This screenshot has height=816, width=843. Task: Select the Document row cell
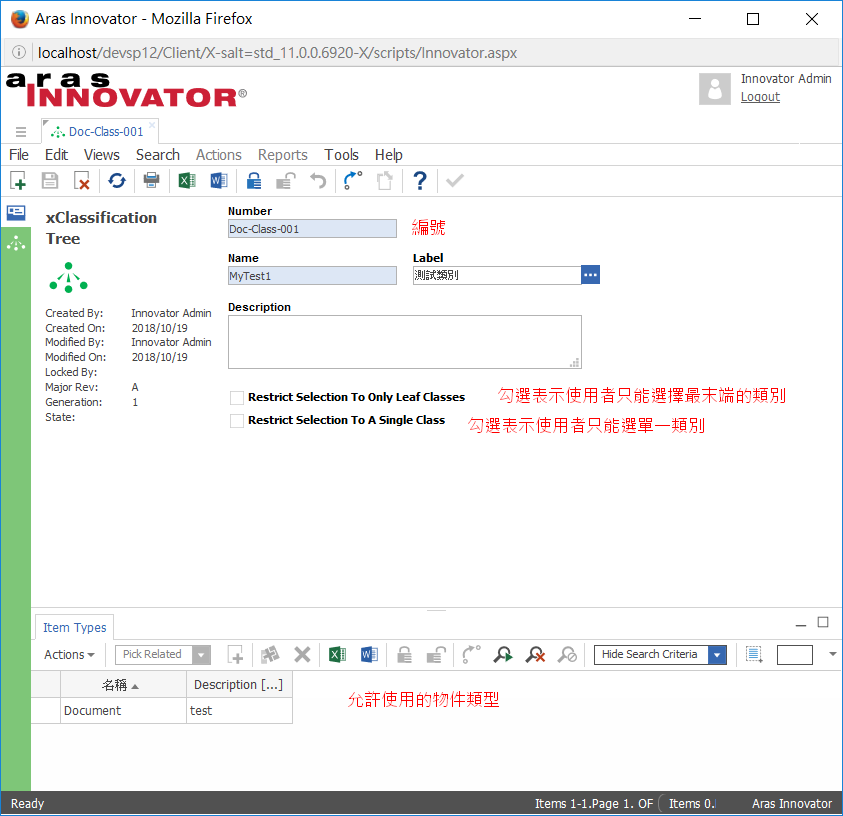pyautogui.click(x=123, y=711)
